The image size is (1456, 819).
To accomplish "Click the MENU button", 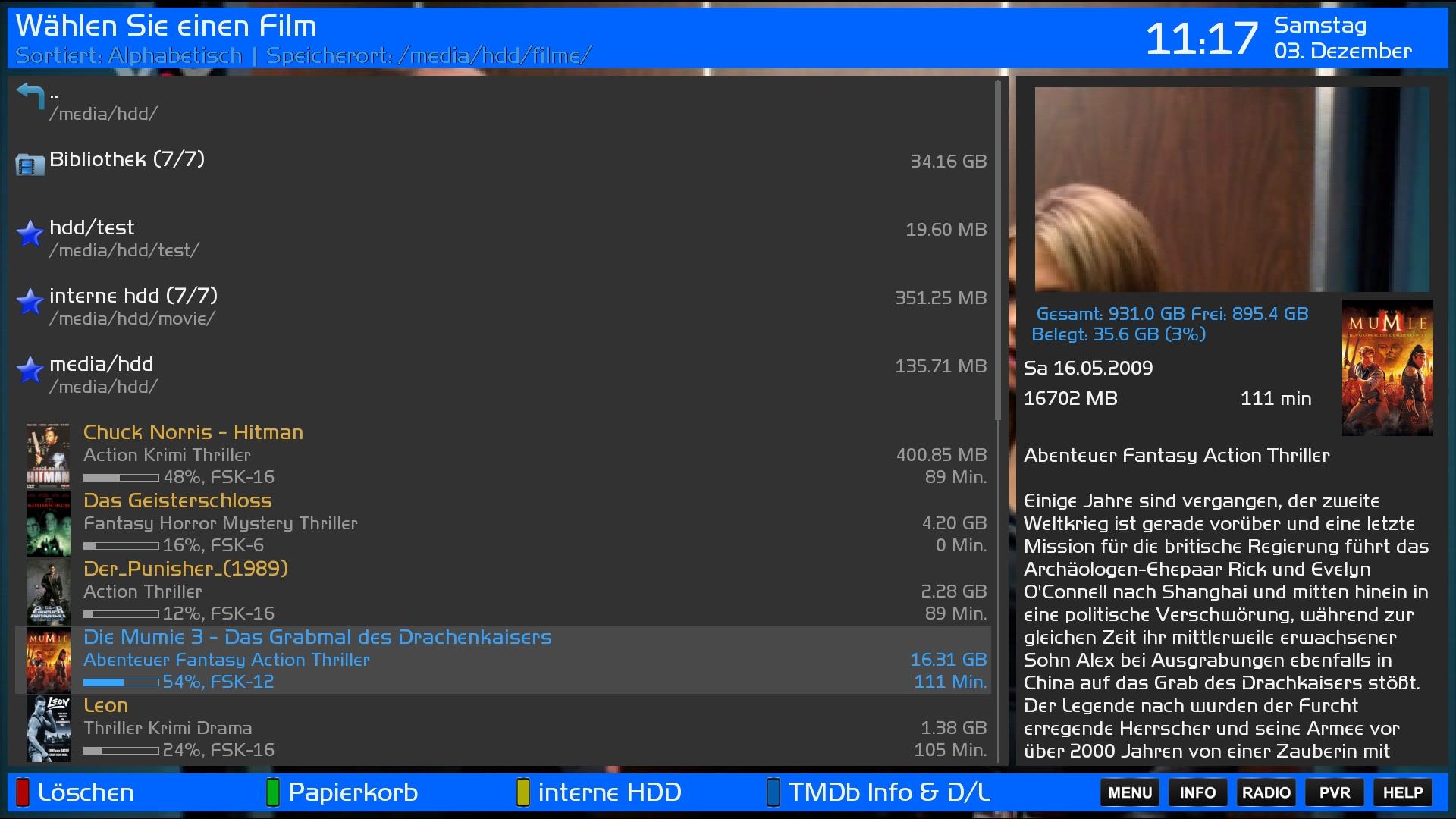I will (x=1129, y=792).
